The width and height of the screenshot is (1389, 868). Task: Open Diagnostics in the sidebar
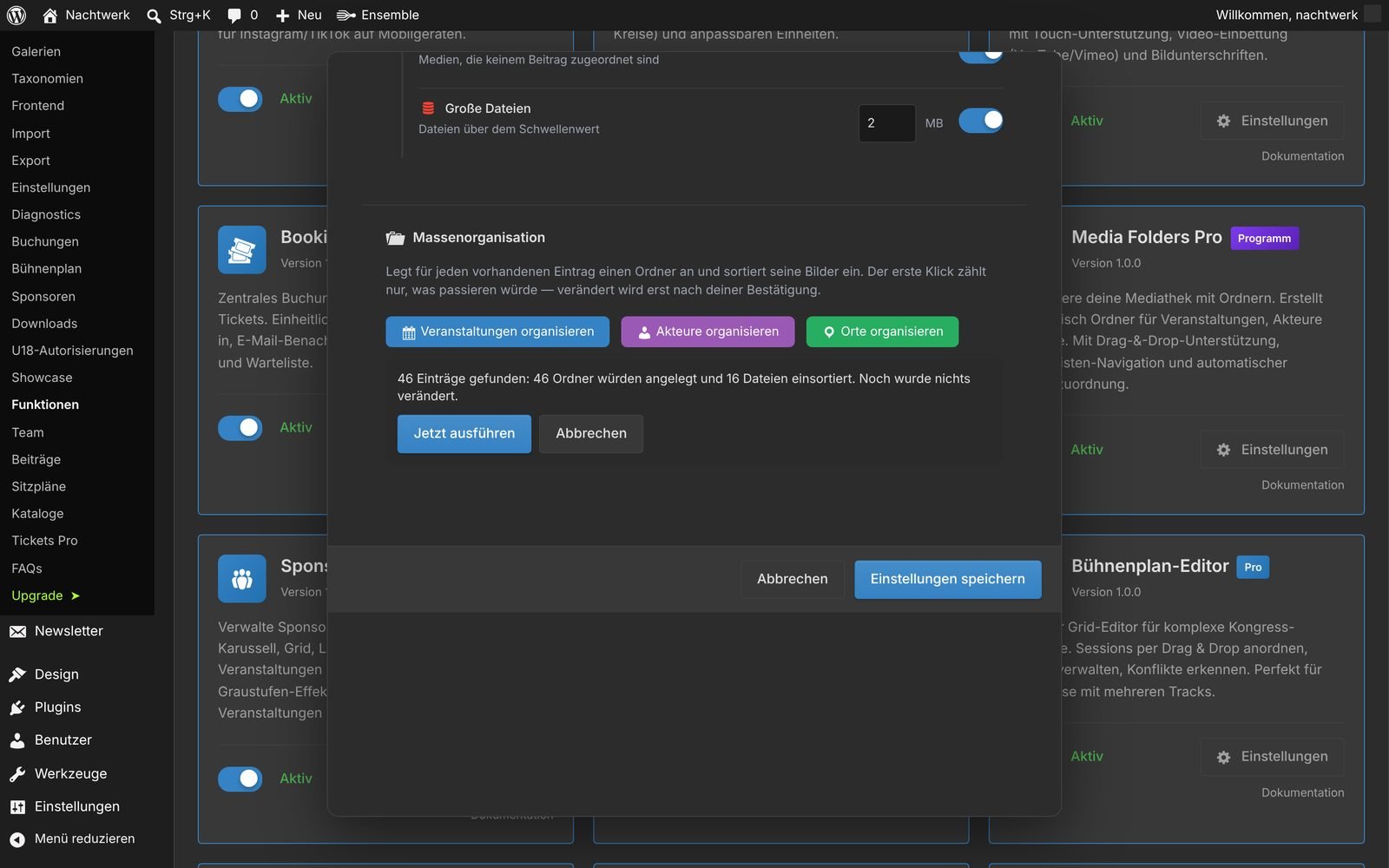(x=46, y=214)
